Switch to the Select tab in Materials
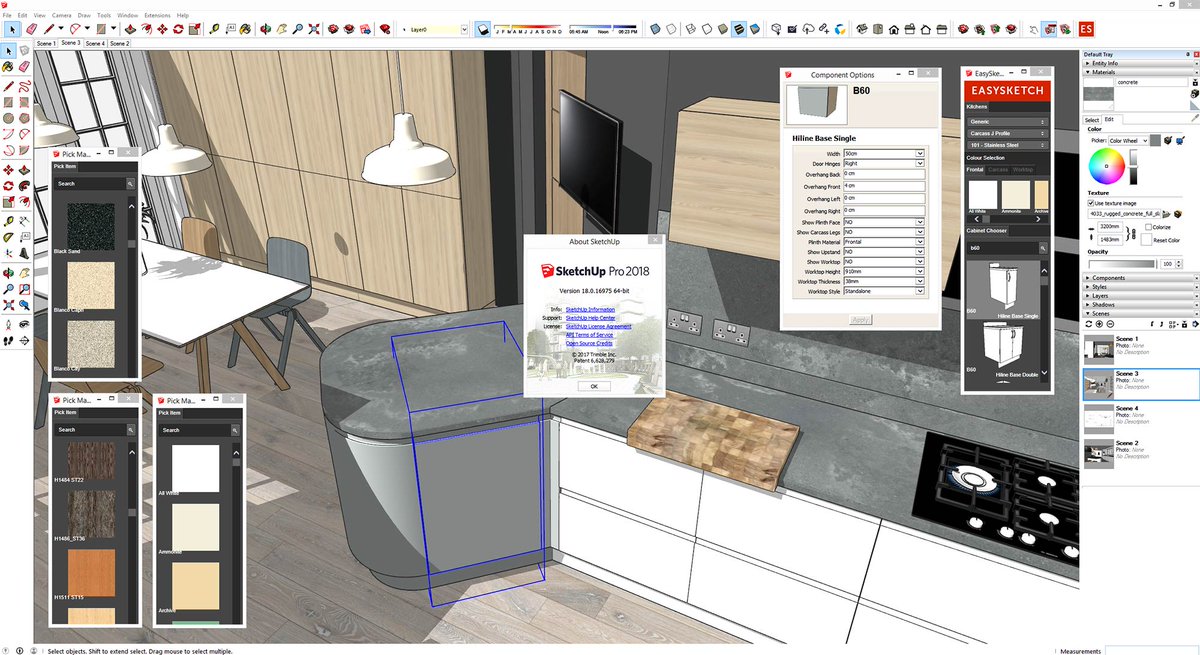1200x655 pixels. [x=1092, y=120]
